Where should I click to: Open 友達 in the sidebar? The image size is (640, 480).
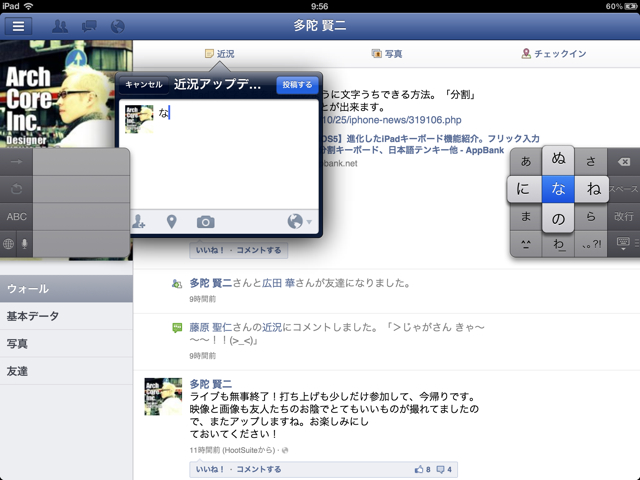point(66,371)
